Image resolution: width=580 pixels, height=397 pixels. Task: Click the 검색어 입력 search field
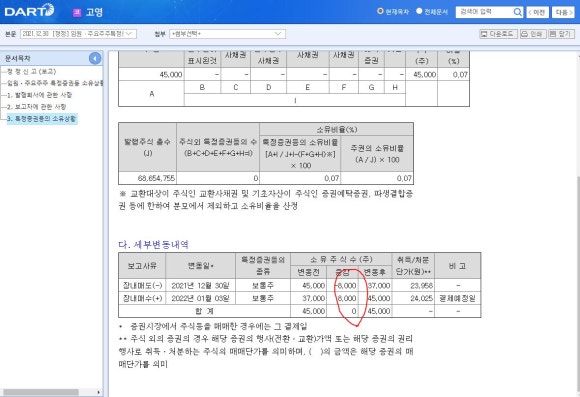(485, 12)
